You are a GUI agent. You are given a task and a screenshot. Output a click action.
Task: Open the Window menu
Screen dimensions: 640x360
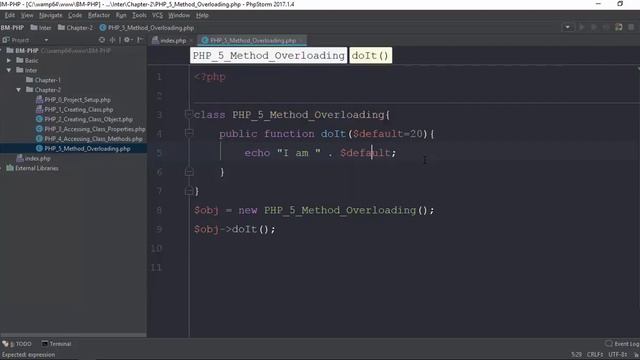click(x=179, y=15)
